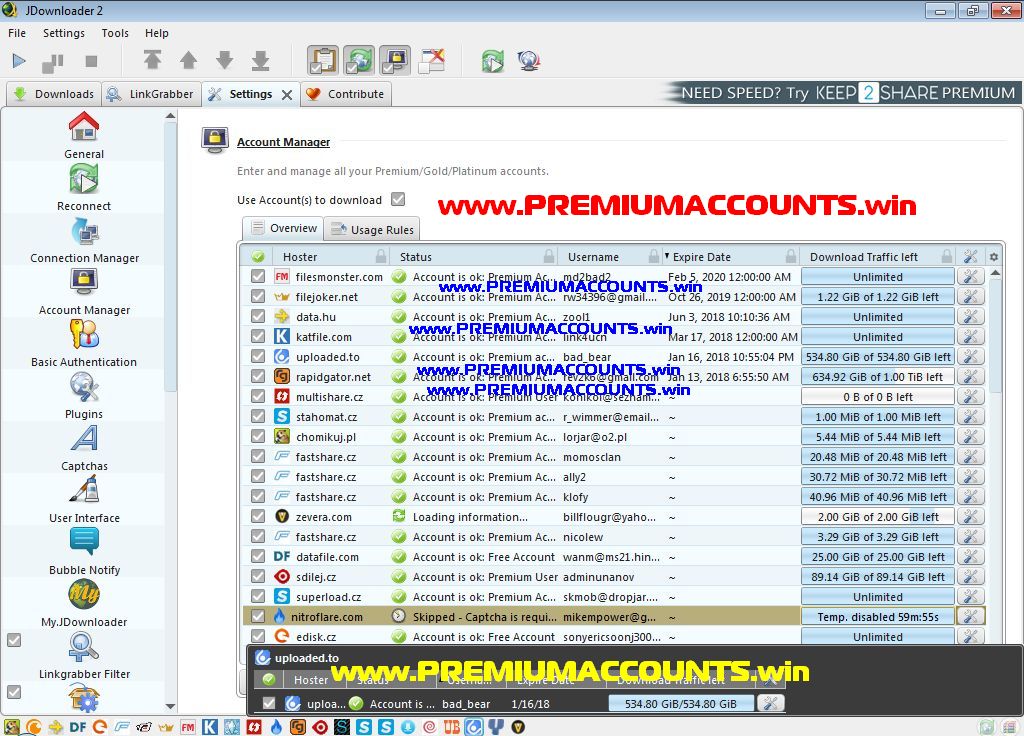Sort by Download Traffic left column
Image resolution: width=1024 pixels, height=736 pixels.
(x=878, y=257)
